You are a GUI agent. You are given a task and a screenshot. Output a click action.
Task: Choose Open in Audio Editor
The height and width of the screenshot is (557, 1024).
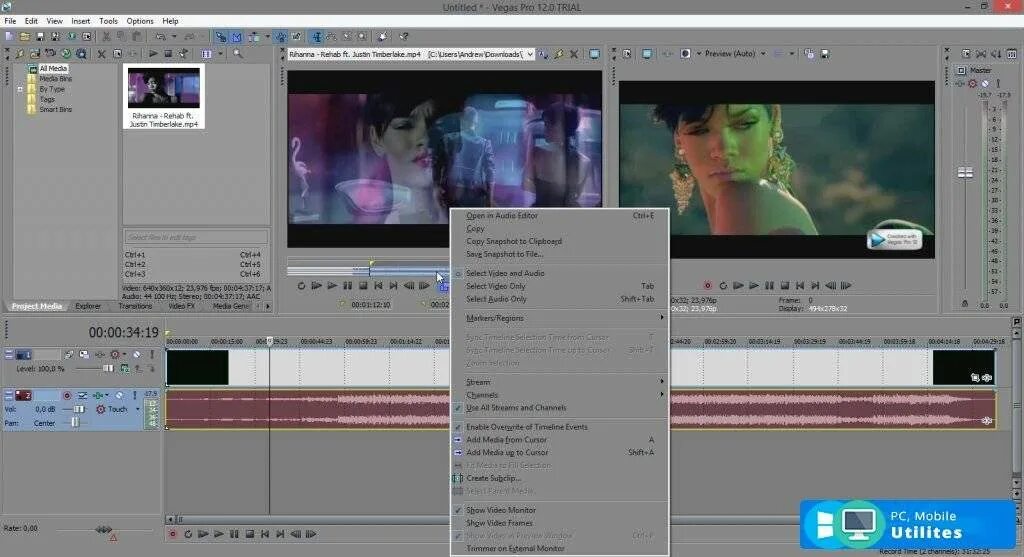pyautogui.click(x=559, y=215)
